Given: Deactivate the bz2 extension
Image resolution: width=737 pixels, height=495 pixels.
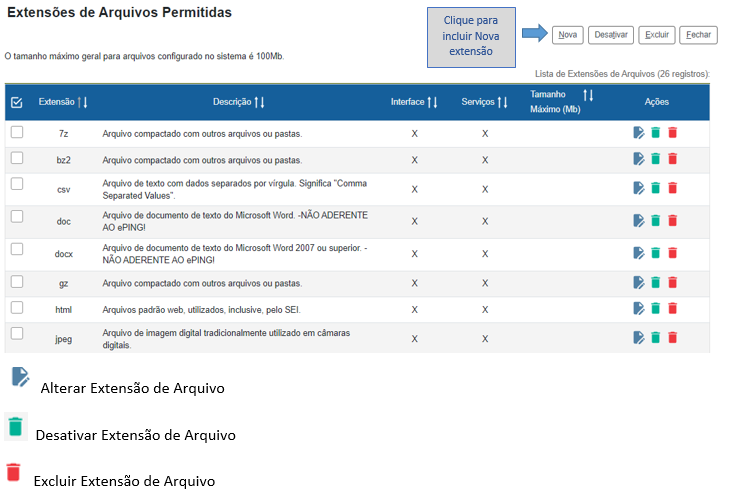Looking at the screenshot, I should 656,159.
